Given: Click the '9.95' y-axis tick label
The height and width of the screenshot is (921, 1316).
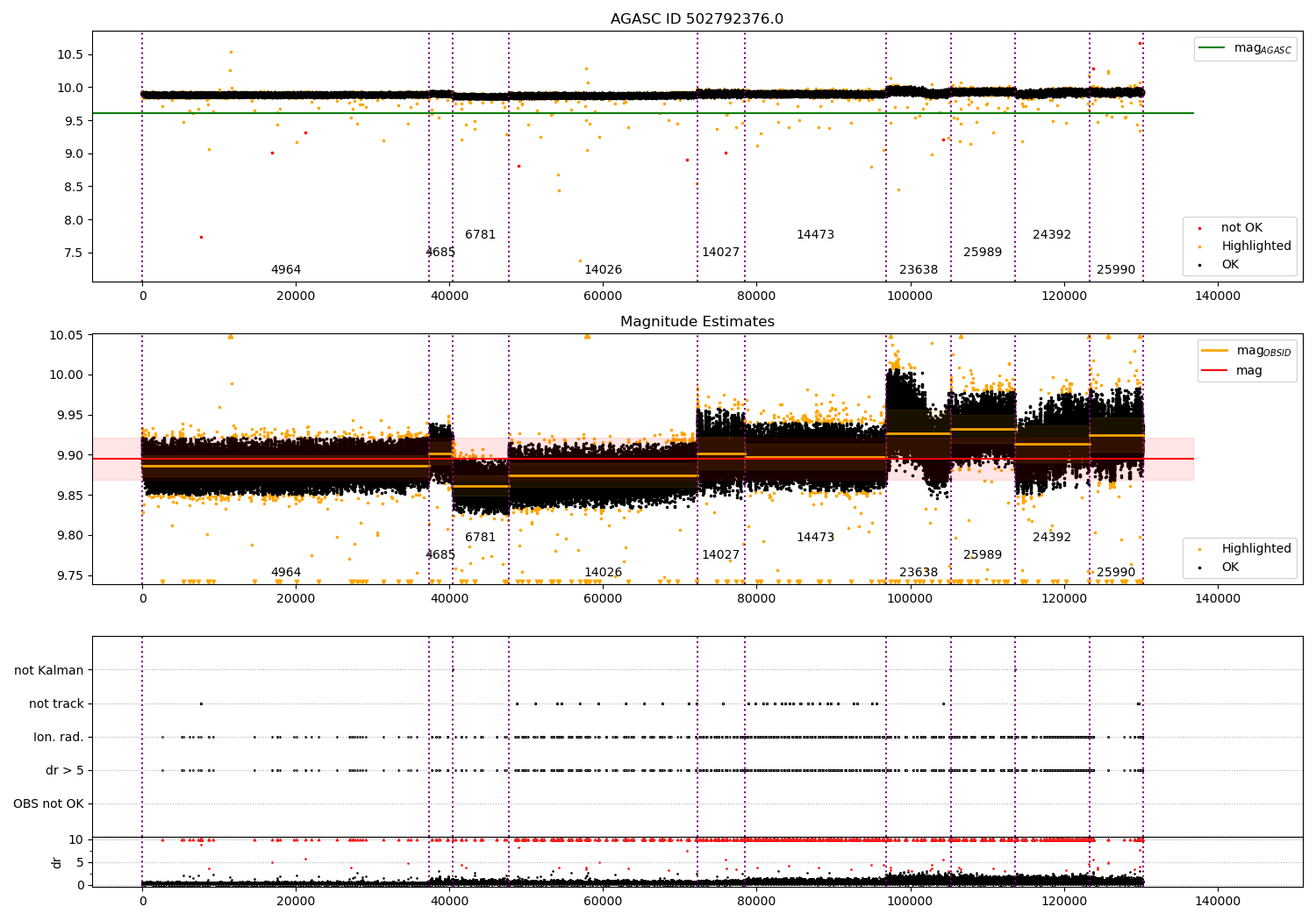Looking at the screenshot, I should [x=69, y=416].
